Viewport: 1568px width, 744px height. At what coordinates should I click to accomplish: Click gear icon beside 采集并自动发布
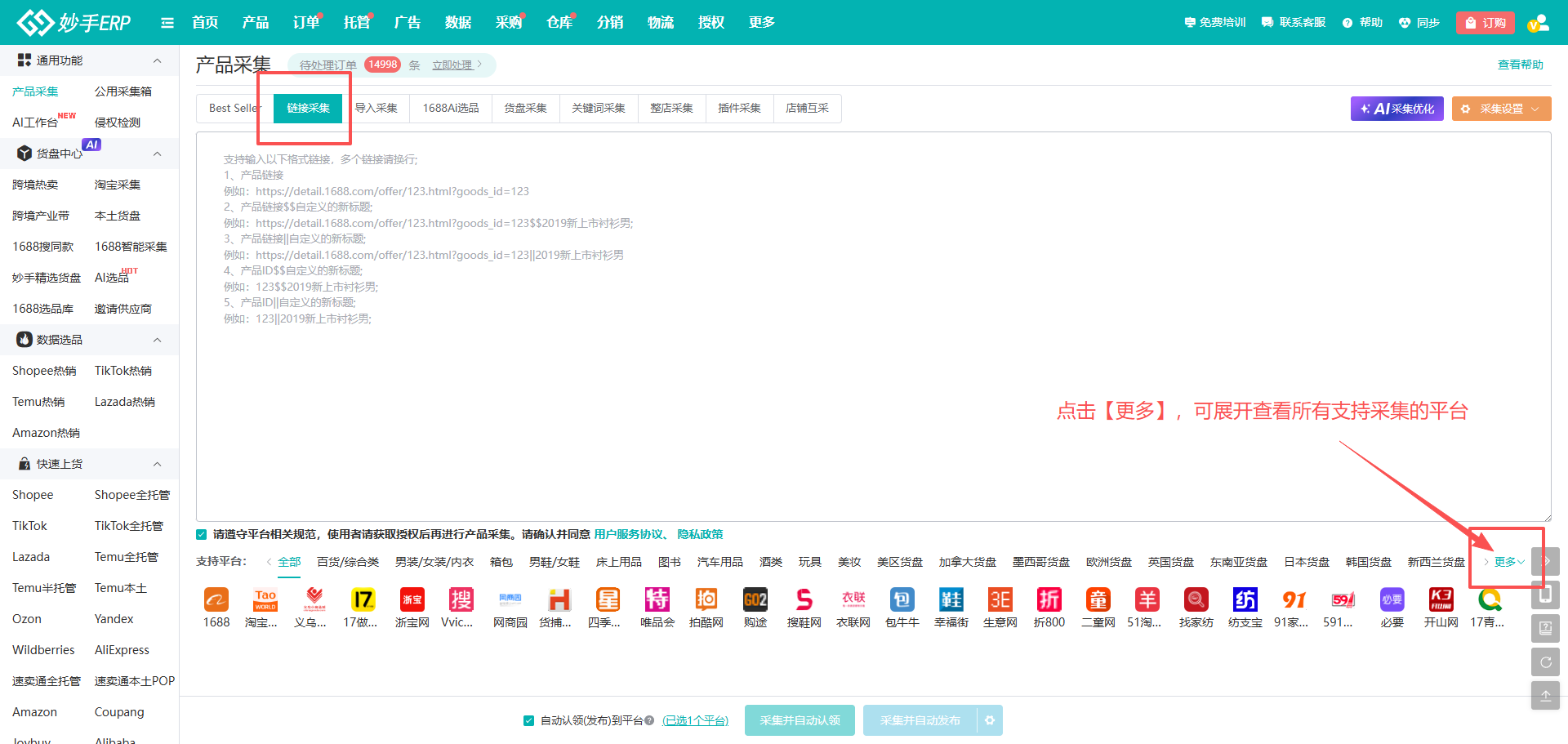[x=990, y=720]
